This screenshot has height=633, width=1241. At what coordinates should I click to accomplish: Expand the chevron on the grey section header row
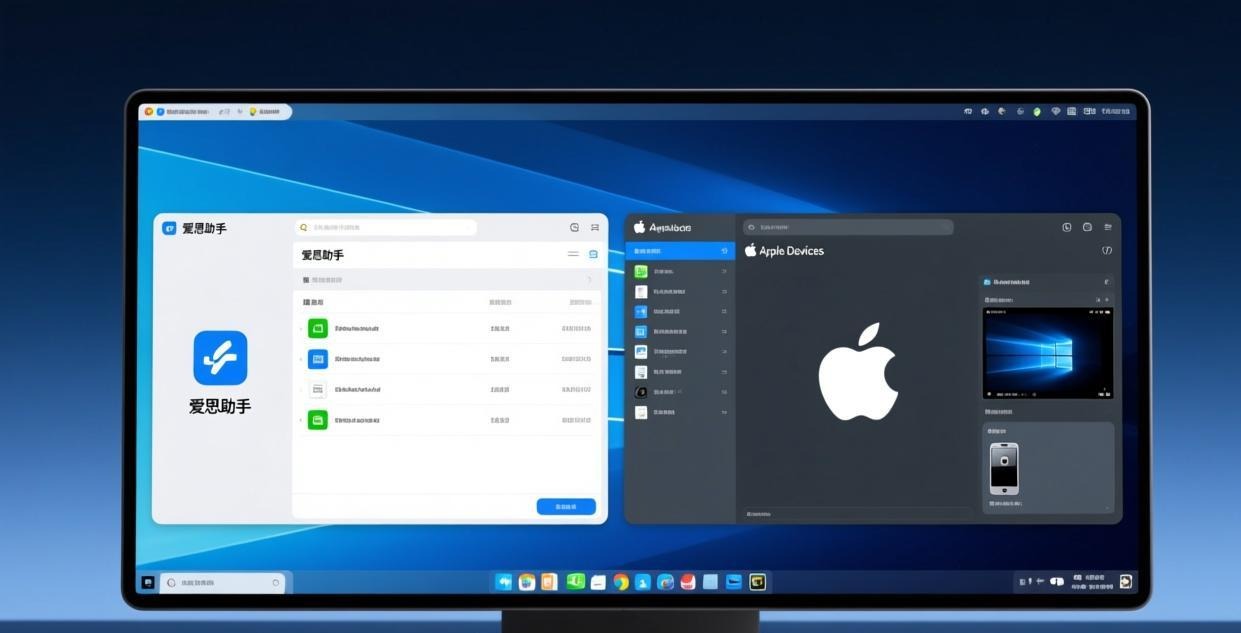(589, 280)
